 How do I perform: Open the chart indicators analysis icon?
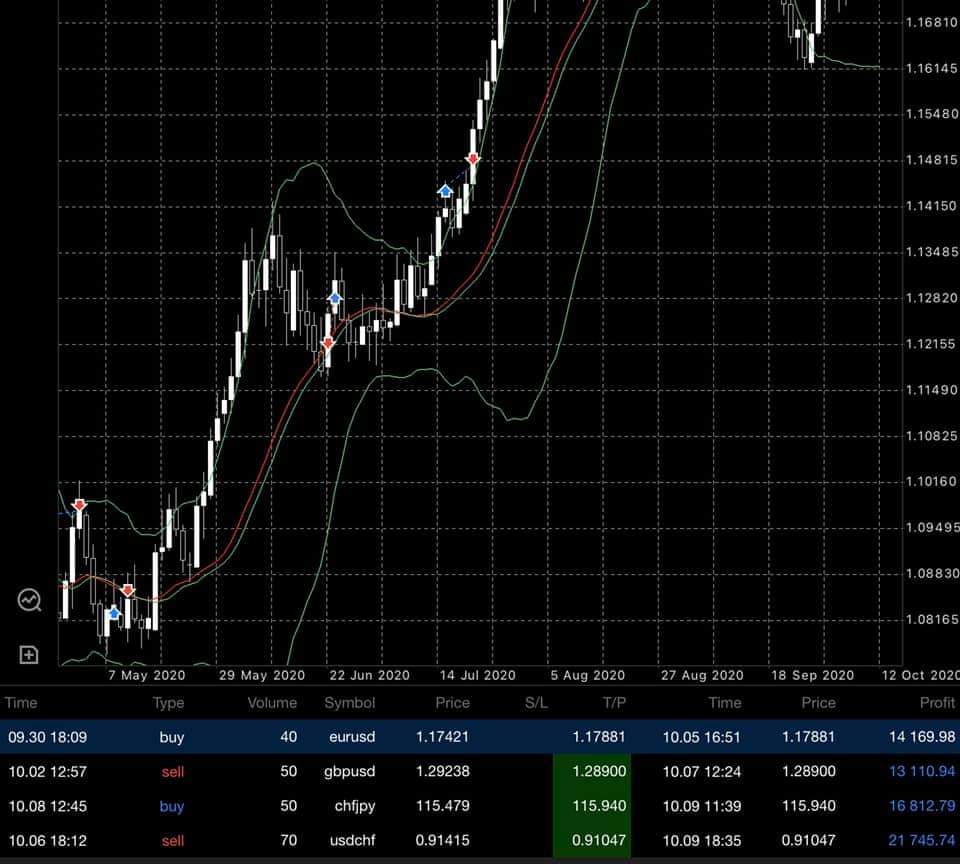(29, 600)
